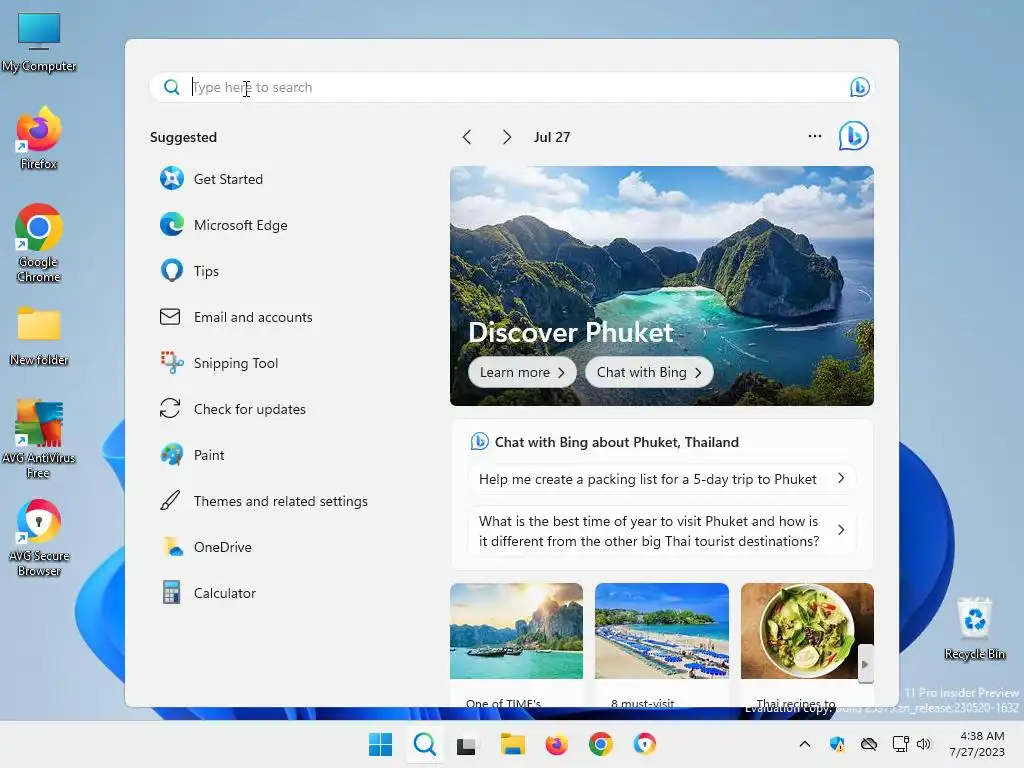Launch Firefox from the taskbar
The image size is (1024, 768).
pyautogui.click(x=556, y=744)
